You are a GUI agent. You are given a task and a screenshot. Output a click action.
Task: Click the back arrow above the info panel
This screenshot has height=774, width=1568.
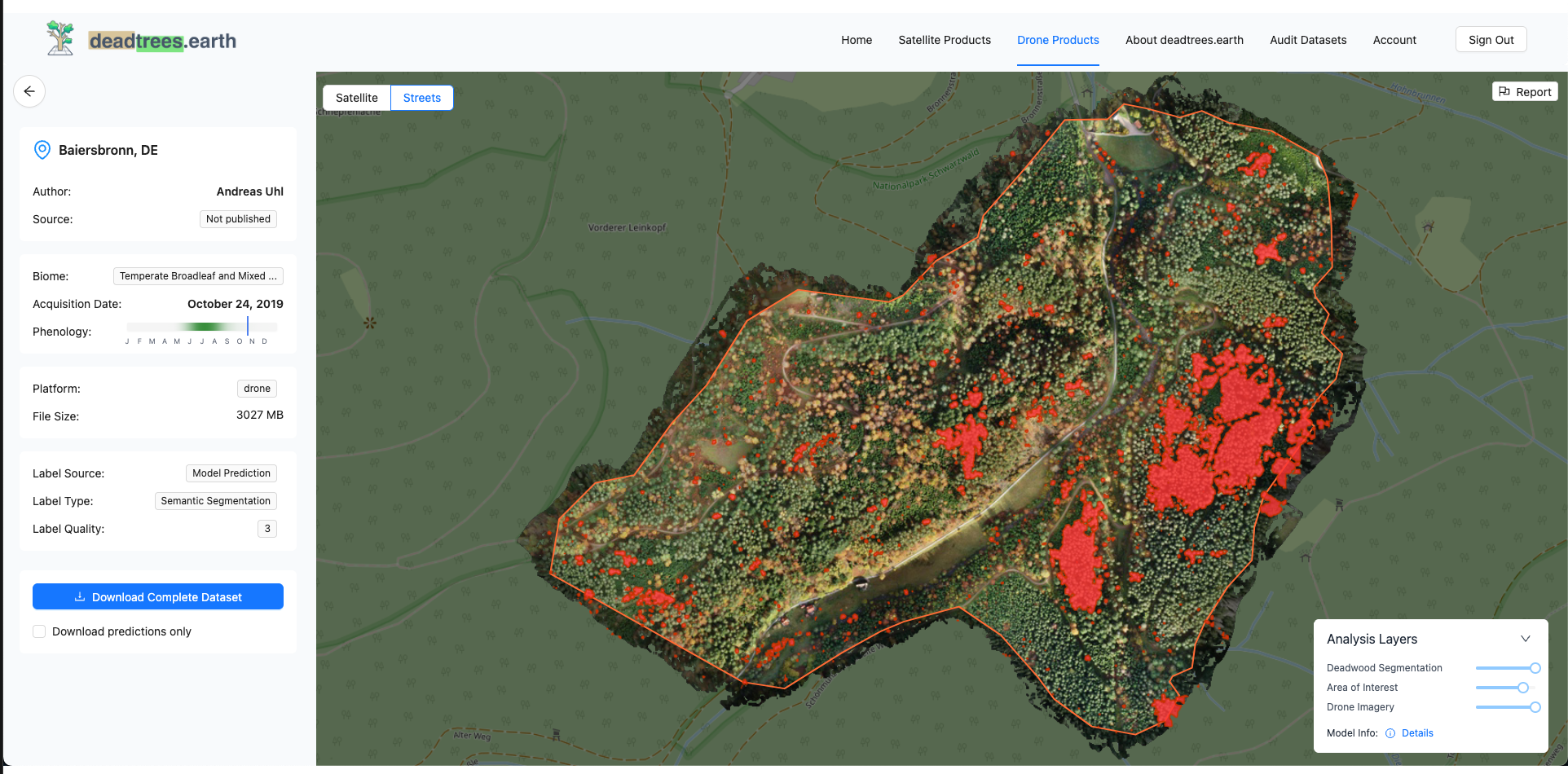[29, 91]
